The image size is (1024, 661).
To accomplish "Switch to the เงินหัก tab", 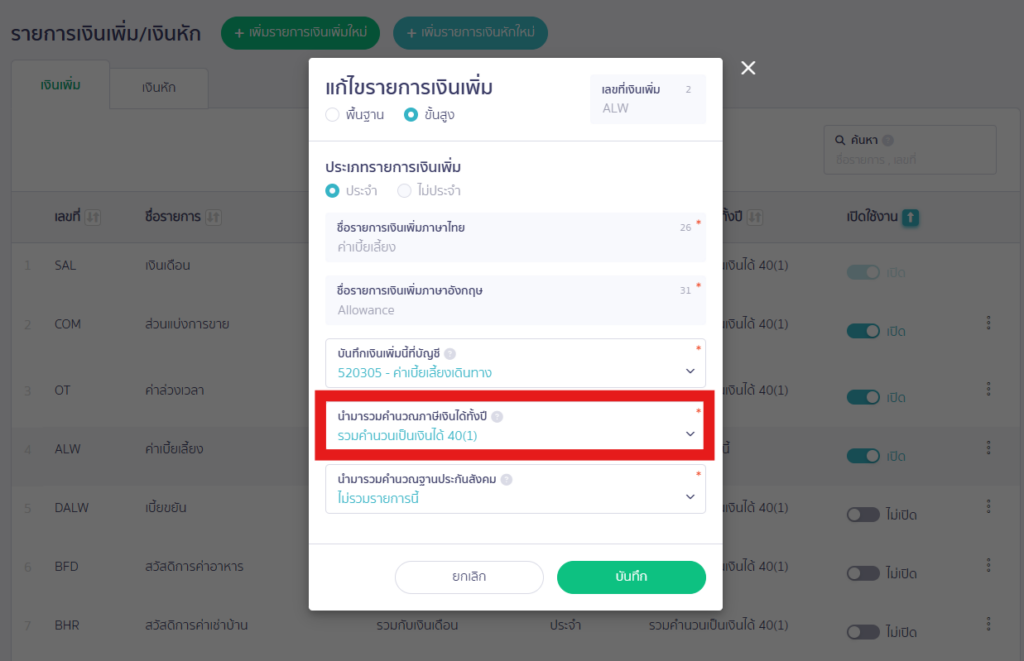I will point(158,88).
